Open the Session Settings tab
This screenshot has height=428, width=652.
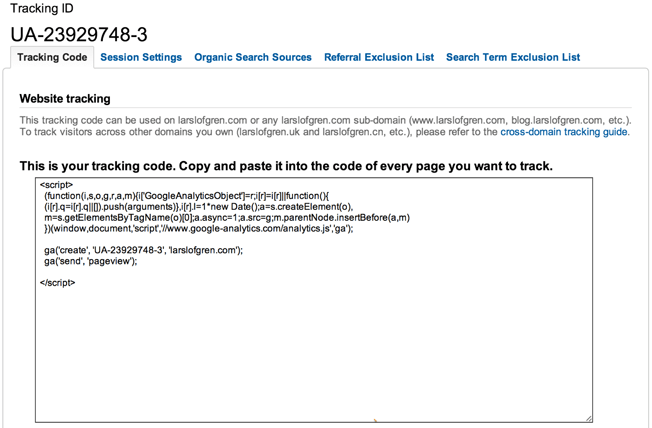(141, 57)
